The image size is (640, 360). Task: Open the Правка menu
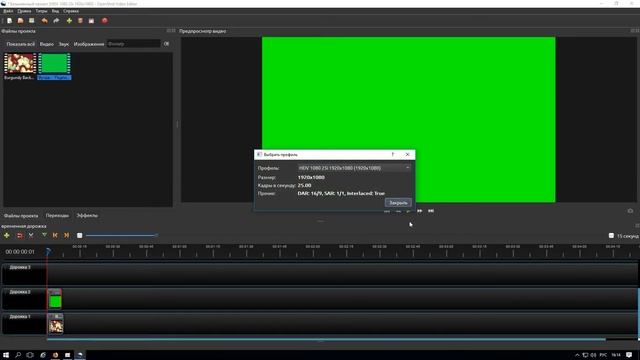click(24, 11)
